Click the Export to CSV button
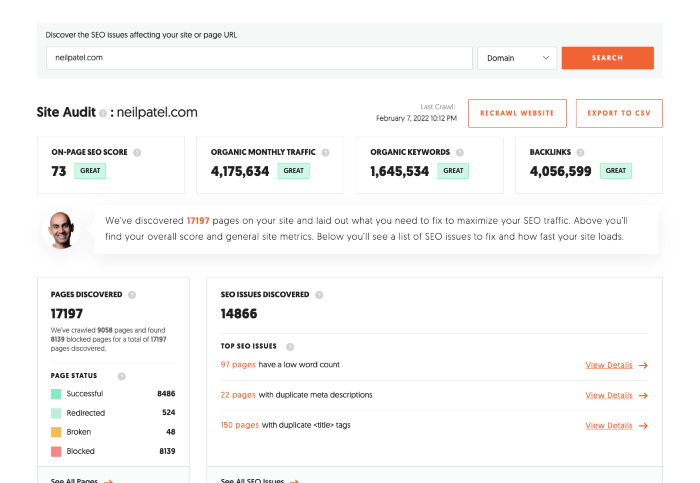700x483 pixels. coord(619,113)
